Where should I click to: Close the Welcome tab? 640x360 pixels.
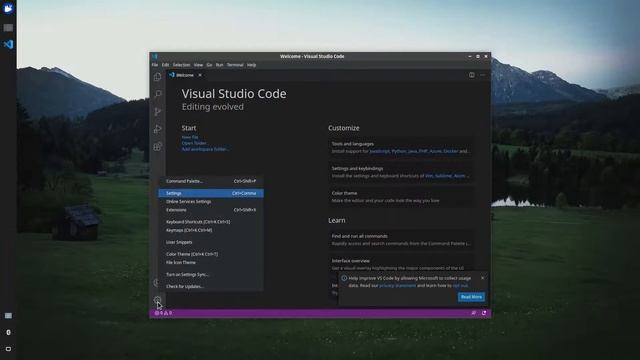pyautogui.click(x=200, y=75)
